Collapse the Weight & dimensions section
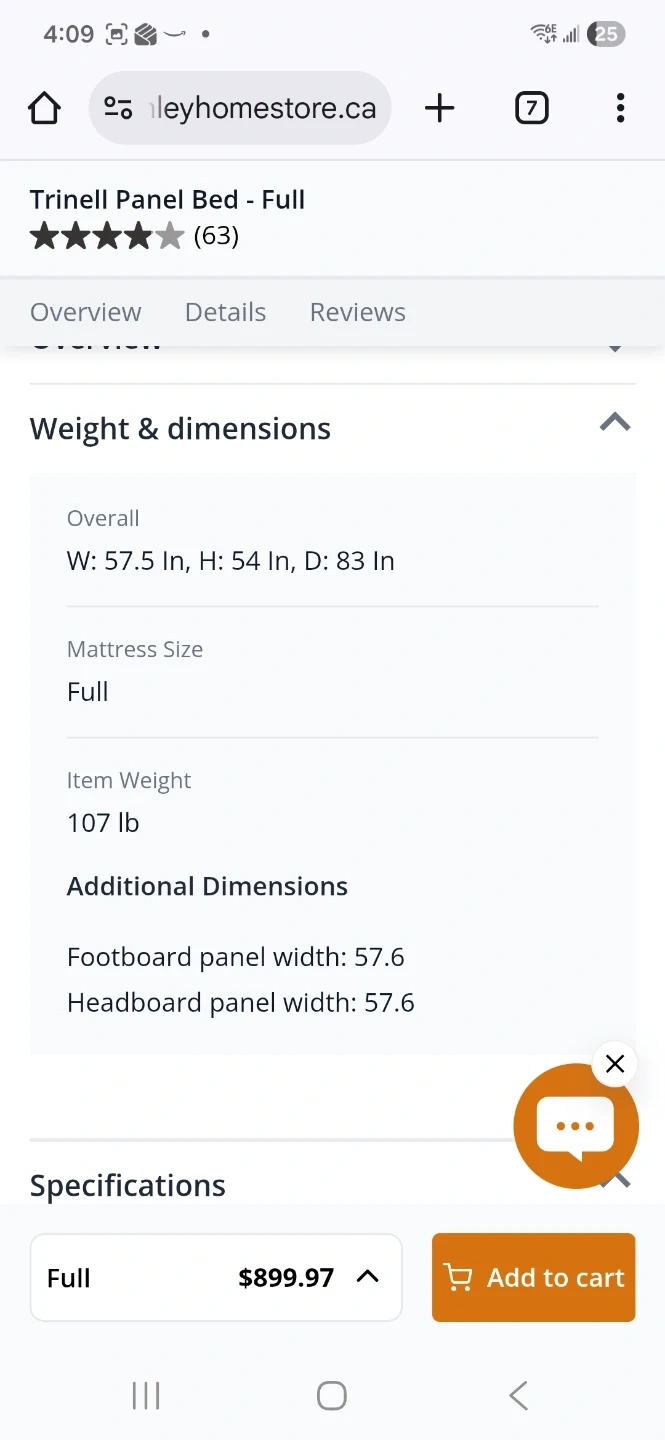This screenshot has width=665, height=1440. pyautogui.click(x=615, y=423)
